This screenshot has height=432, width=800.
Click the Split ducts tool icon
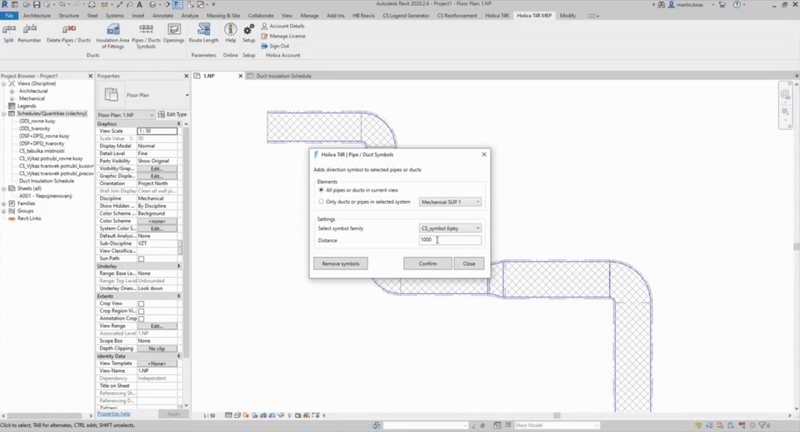(x=9, y=31)
